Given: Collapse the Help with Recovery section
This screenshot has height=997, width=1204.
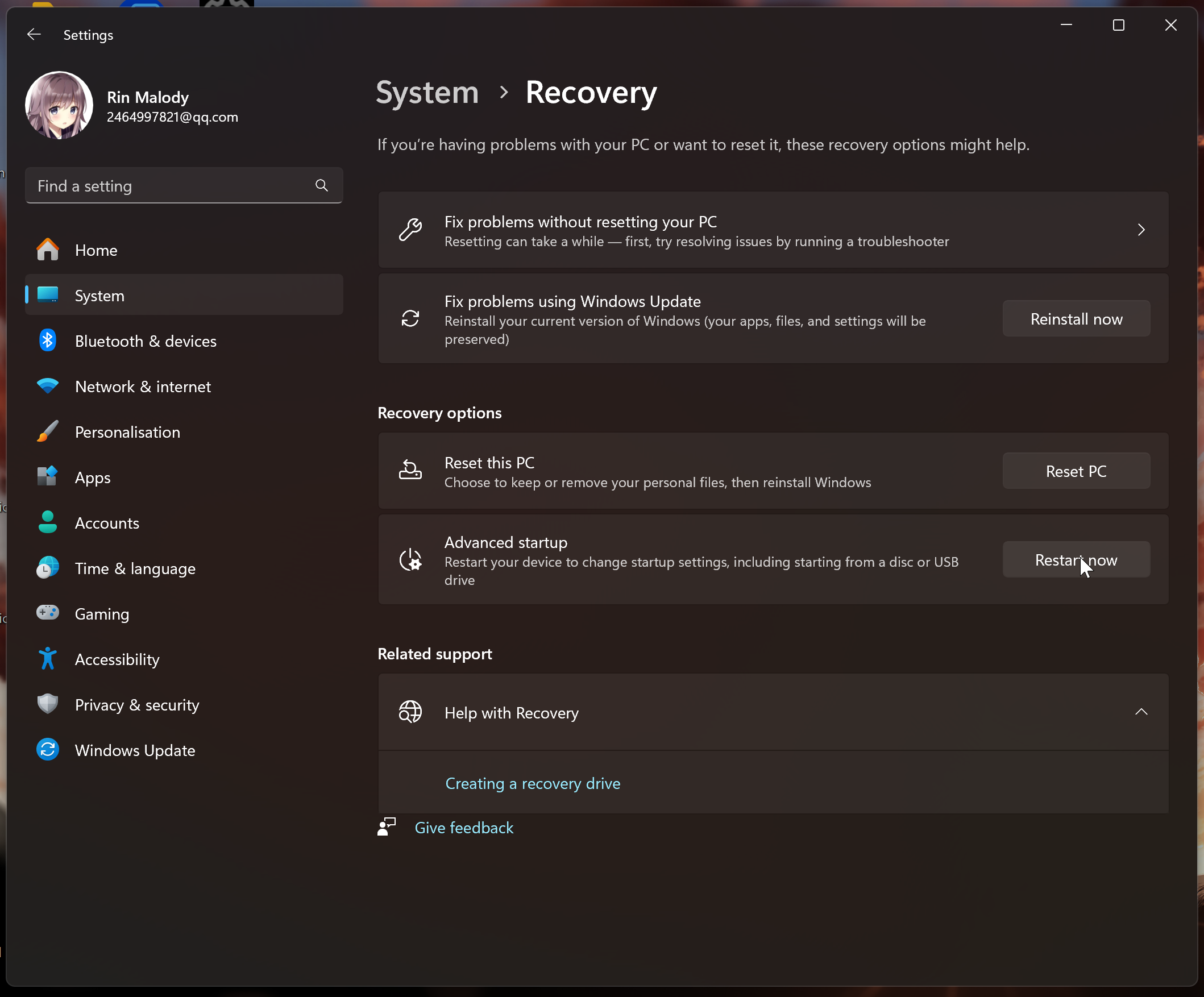Looking at the screenshot, I should (x=1141, y=712).
